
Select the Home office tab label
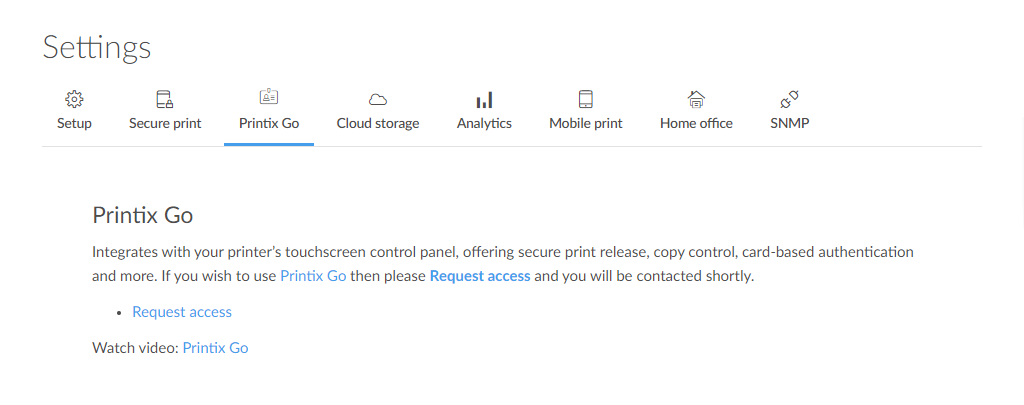(696, 123)
